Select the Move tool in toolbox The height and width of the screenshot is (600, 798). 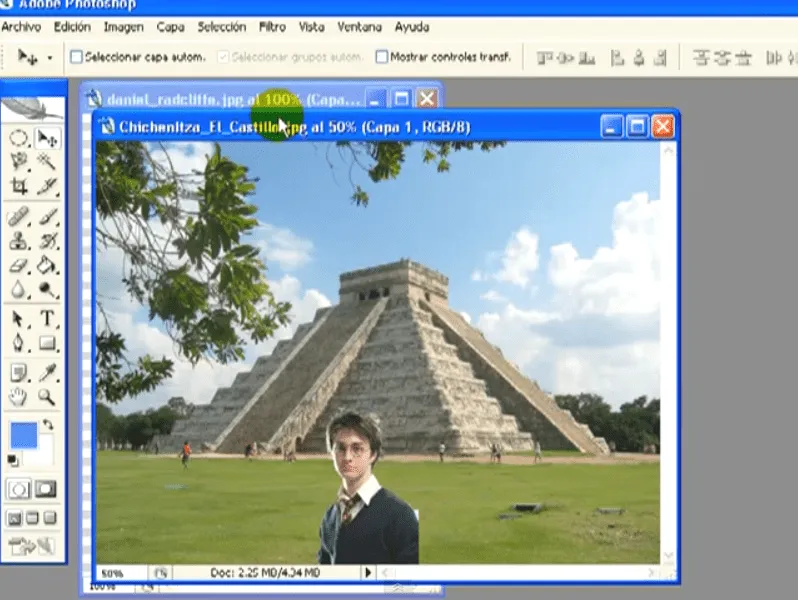tap(47, 138)
